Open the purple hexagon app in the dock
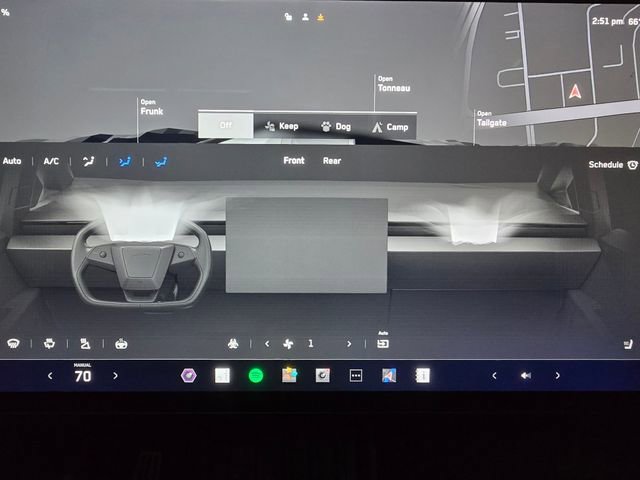This screenshot has height=480, width=640. click(x=189, y=376)
